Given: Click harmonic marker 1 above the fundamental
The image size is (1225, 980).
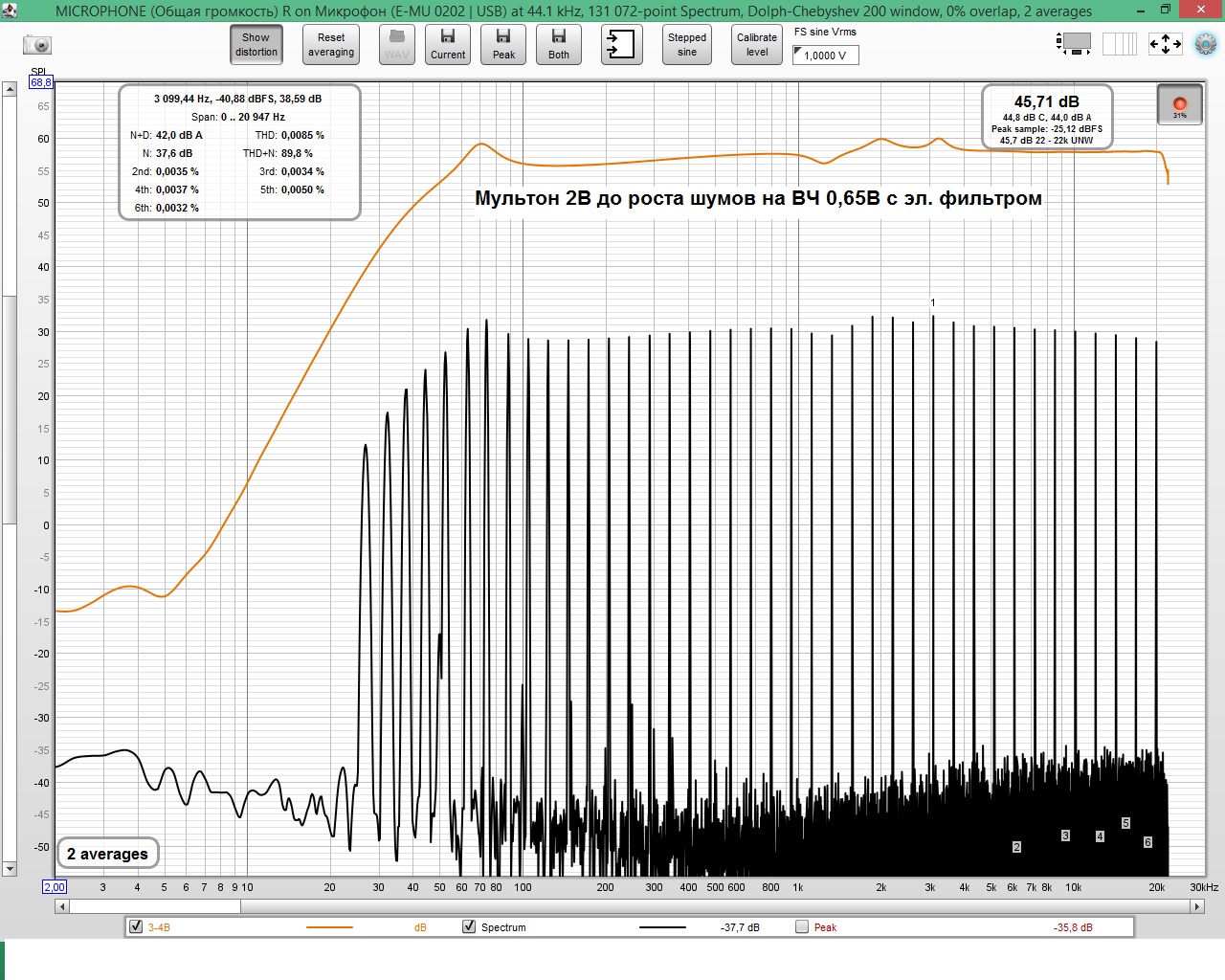Looking at the screenshot, I should pyautogui.click(x=933, y=303).
